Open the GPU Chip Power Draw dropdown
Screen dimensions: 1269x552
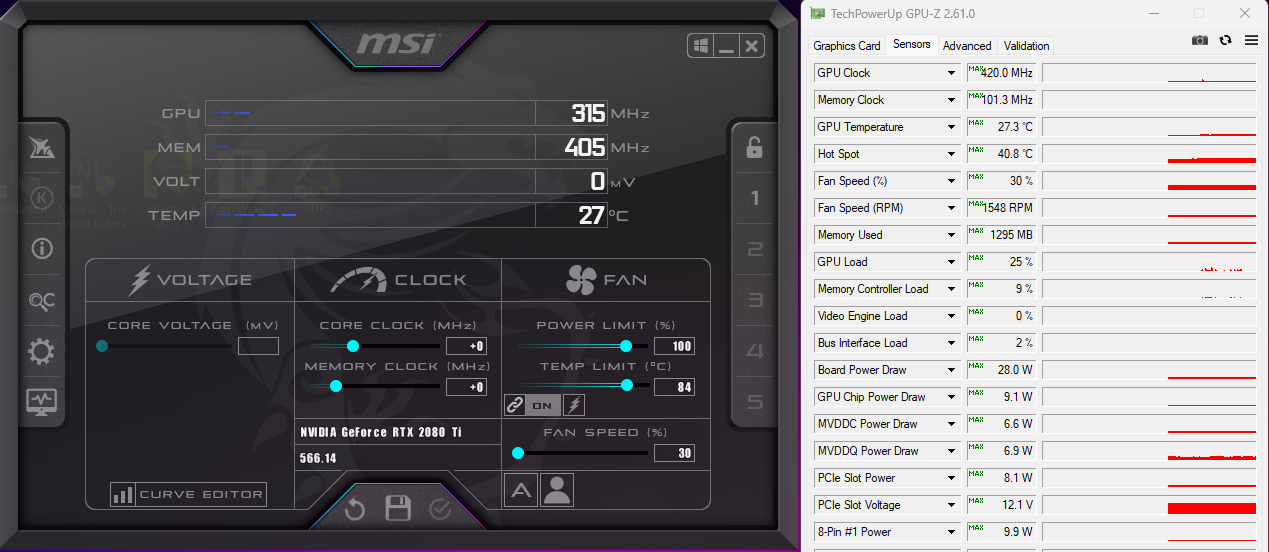pos(951,397)
